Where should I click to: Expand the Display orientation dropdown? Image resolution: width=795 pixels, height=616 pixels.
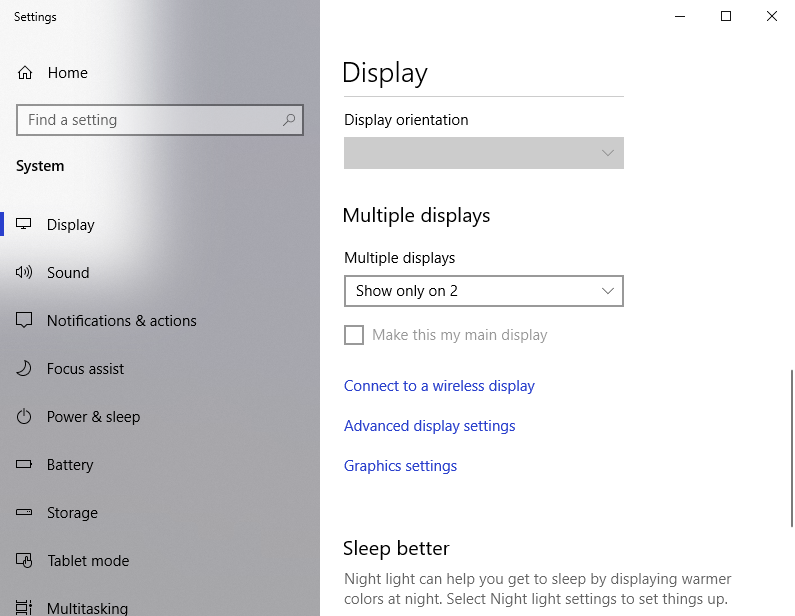coord(483,153)
